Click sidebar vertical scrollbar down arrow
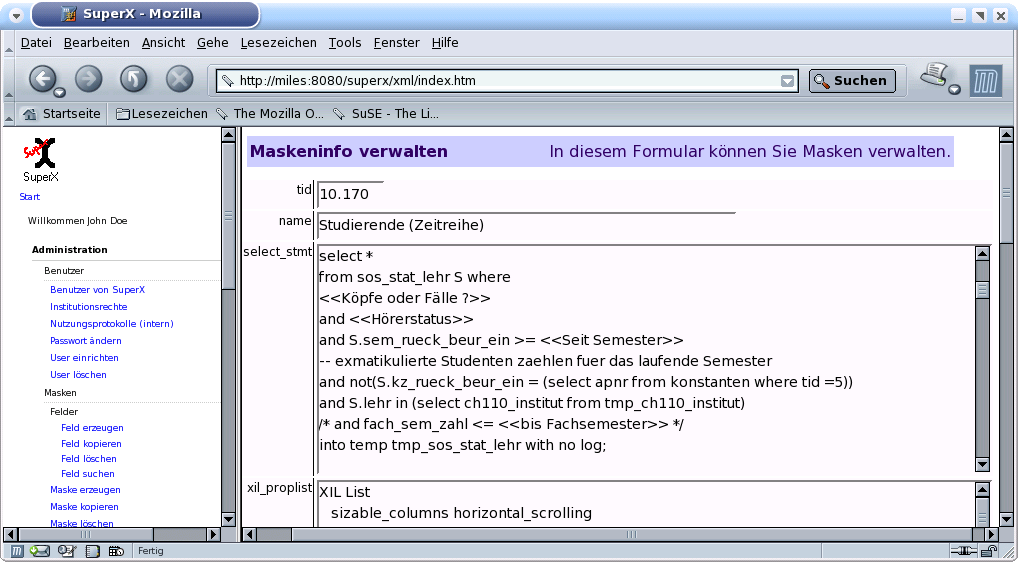This screenshot has height=562, width=1018. [228, 519]
